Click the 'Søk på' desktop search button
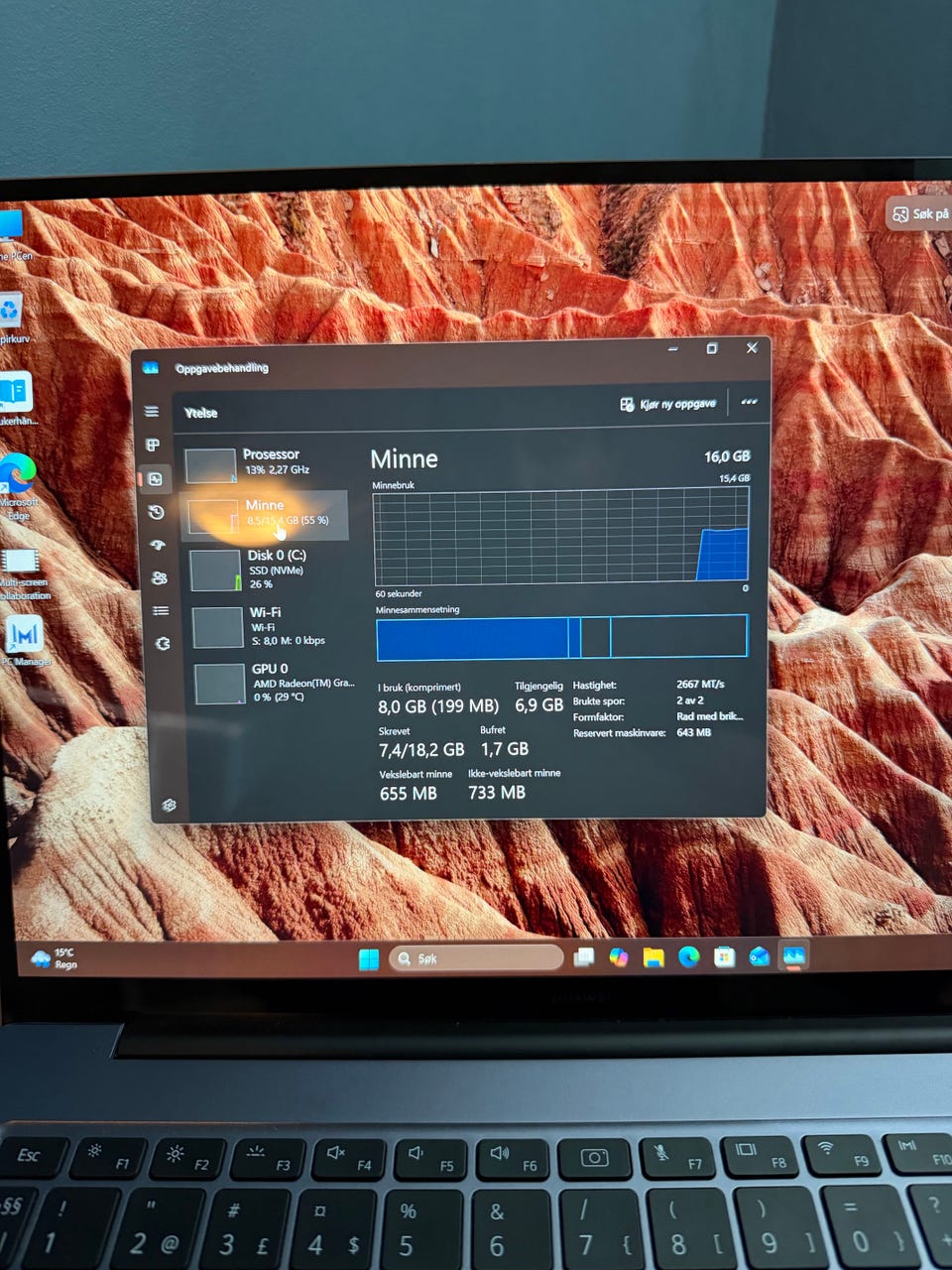This screenshot has width=952, height=1270. 921,214
